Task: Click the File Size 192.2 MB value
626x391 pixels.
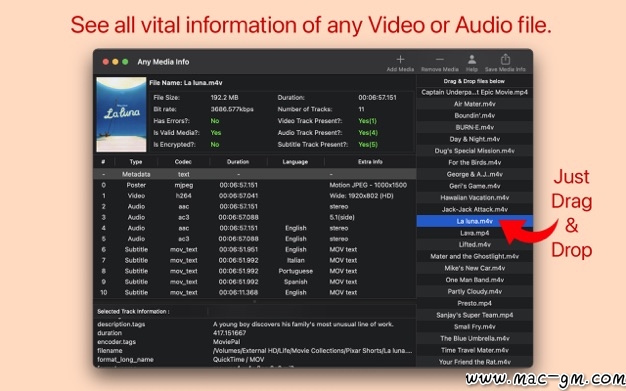Action: point(224,97)
